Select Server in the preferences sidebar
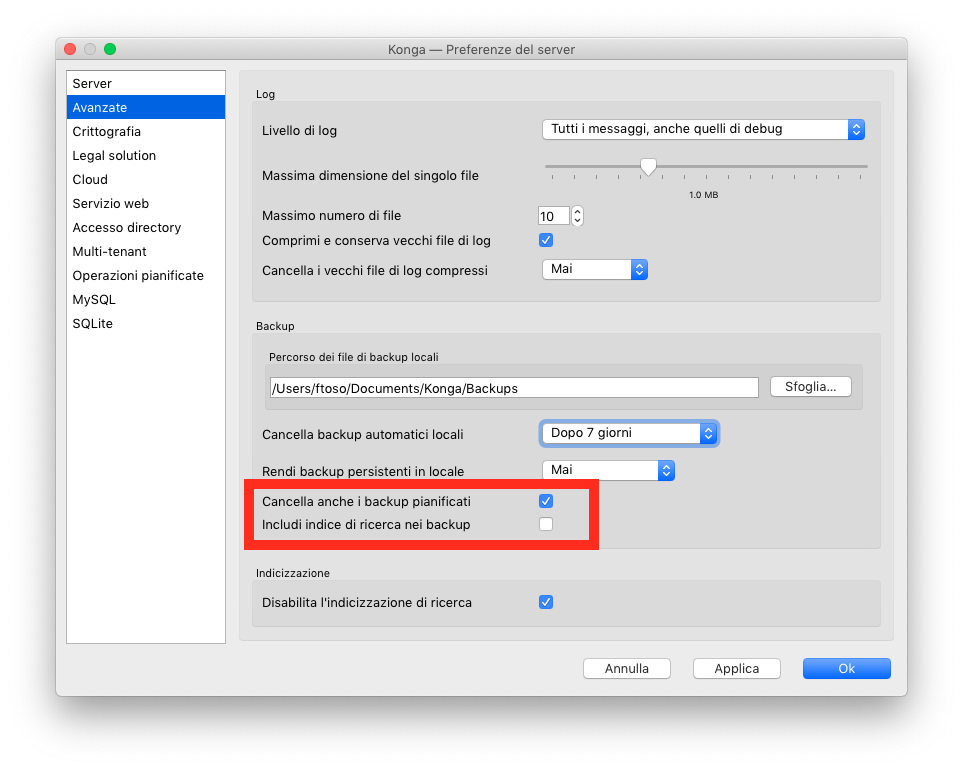This screenshot has height=770, width=963. coord(92,83)
